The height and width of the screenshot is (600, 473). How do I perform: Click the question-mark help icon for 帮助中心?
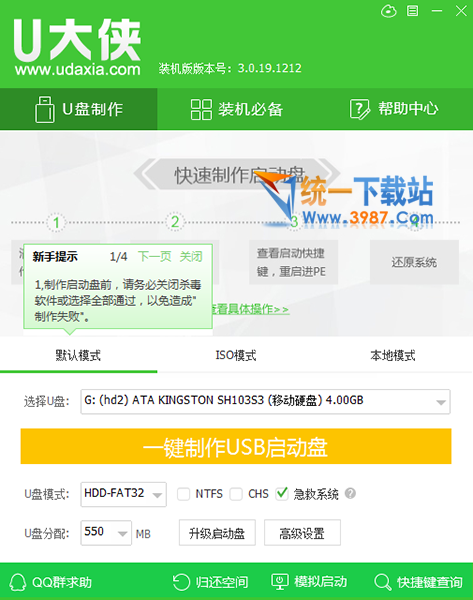point(360,109)
